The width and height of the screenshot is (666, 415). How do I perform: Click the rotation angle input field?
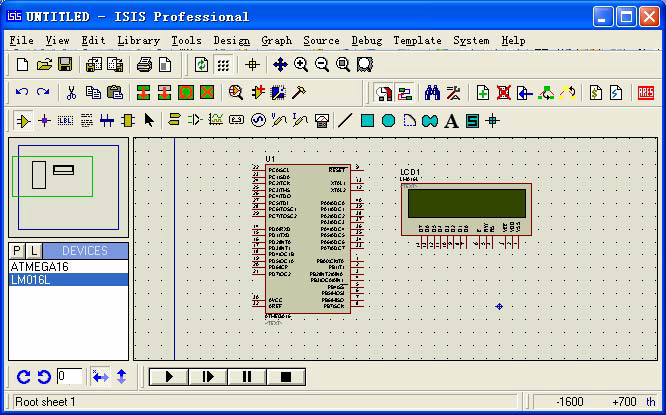coord(69,377)
